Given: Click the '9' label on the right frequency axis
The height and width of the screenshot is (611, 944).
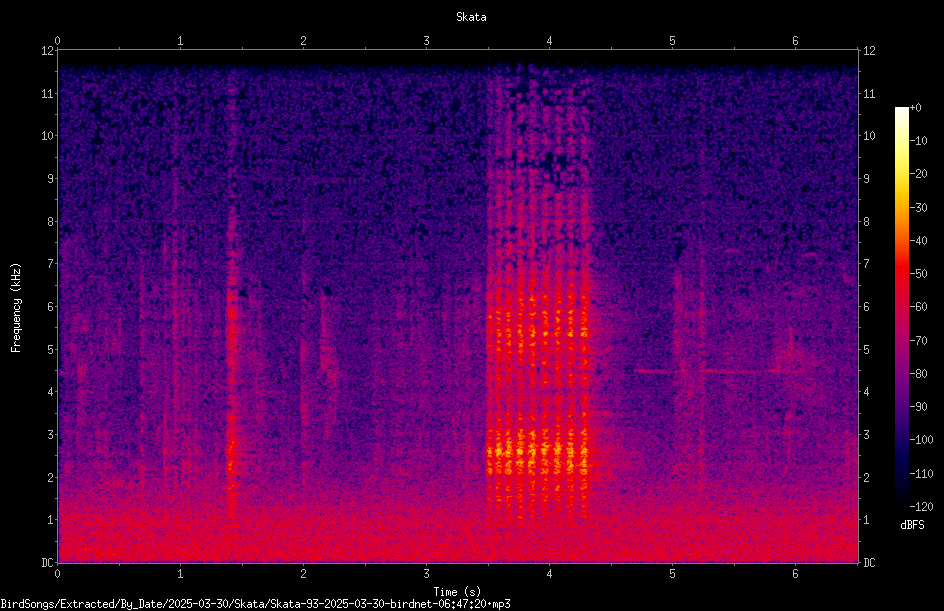Looking at the screenshot, I should (866, 178).
